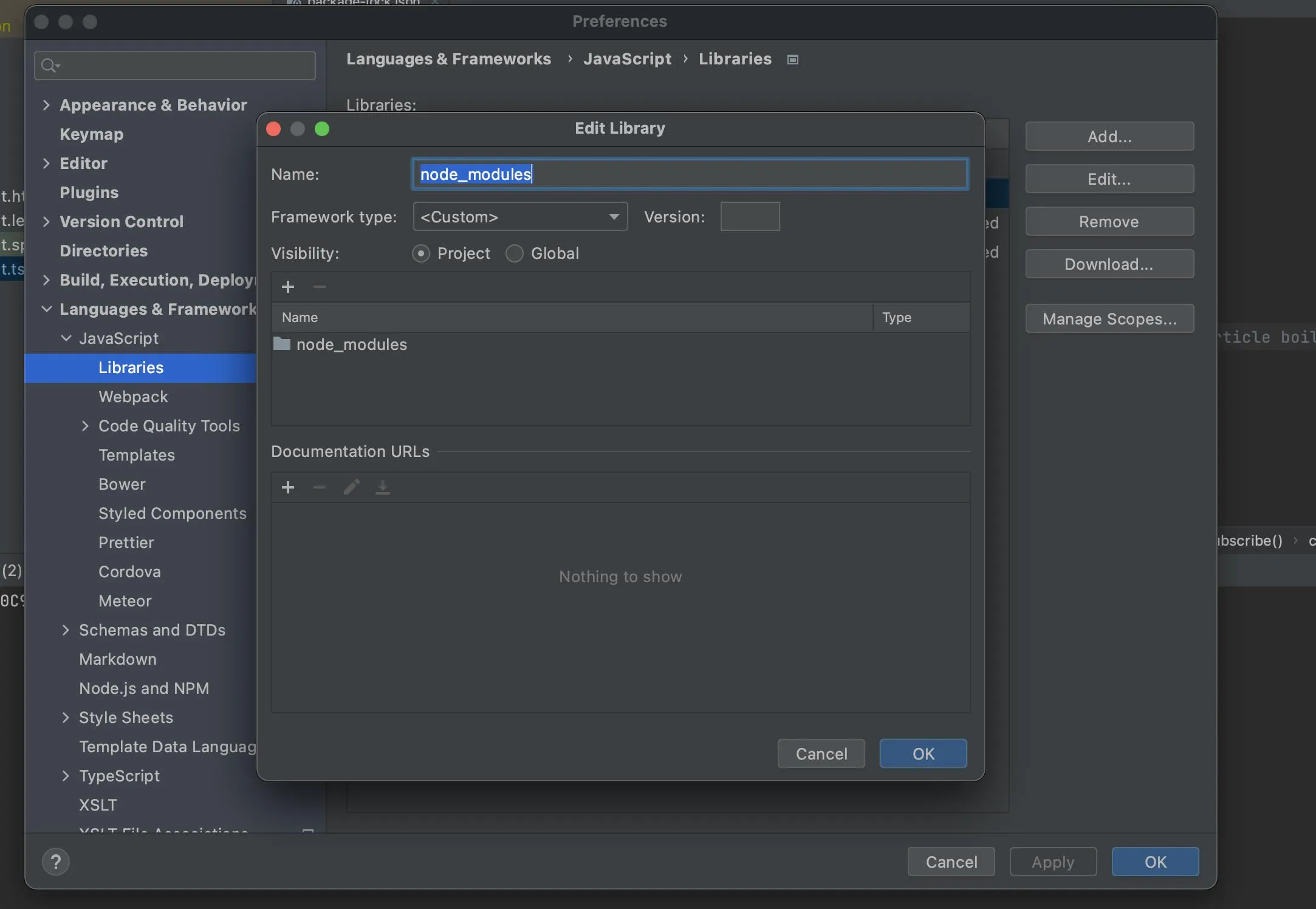Open Framework type dropdown
This screenshot has width=1316, height=909.
click(x=519, y=217)
